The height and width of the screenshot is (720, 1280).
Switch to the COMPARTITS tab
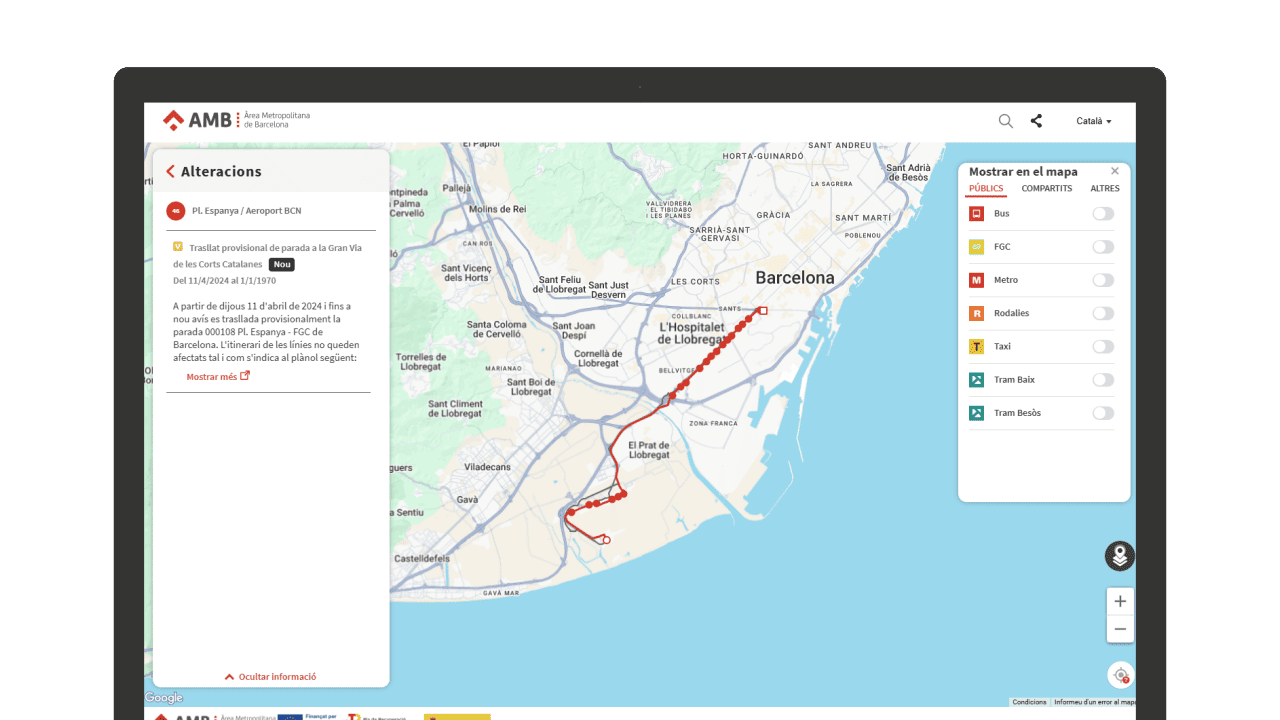click(1046, 189)
